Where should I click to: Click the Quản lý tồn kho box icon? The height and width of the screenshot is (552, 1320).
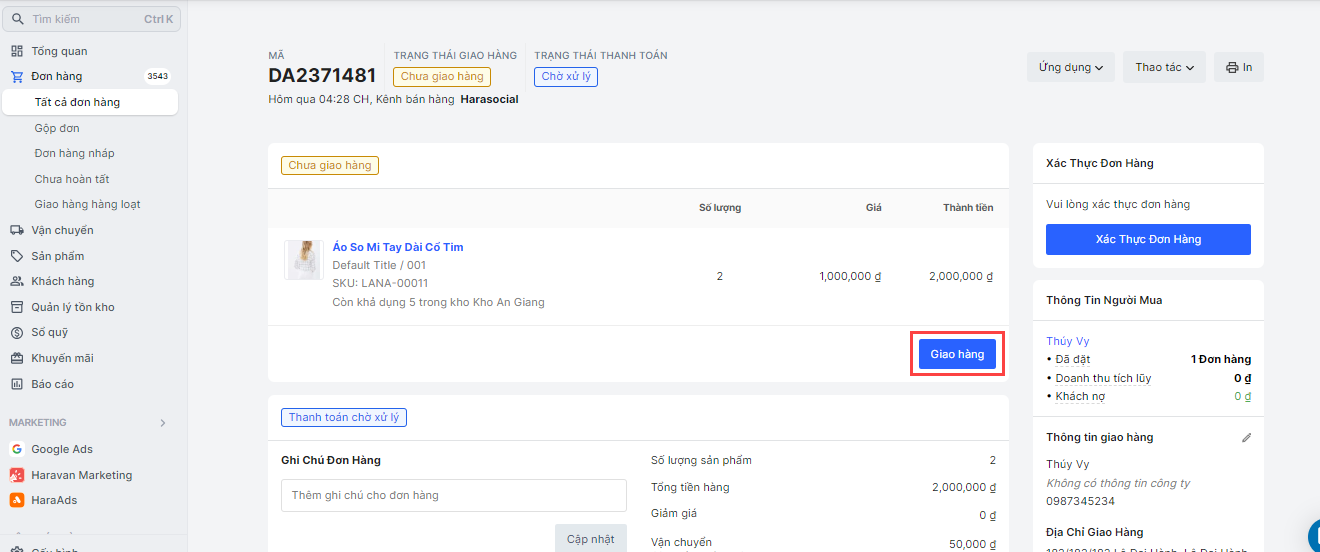click(17, 307)
